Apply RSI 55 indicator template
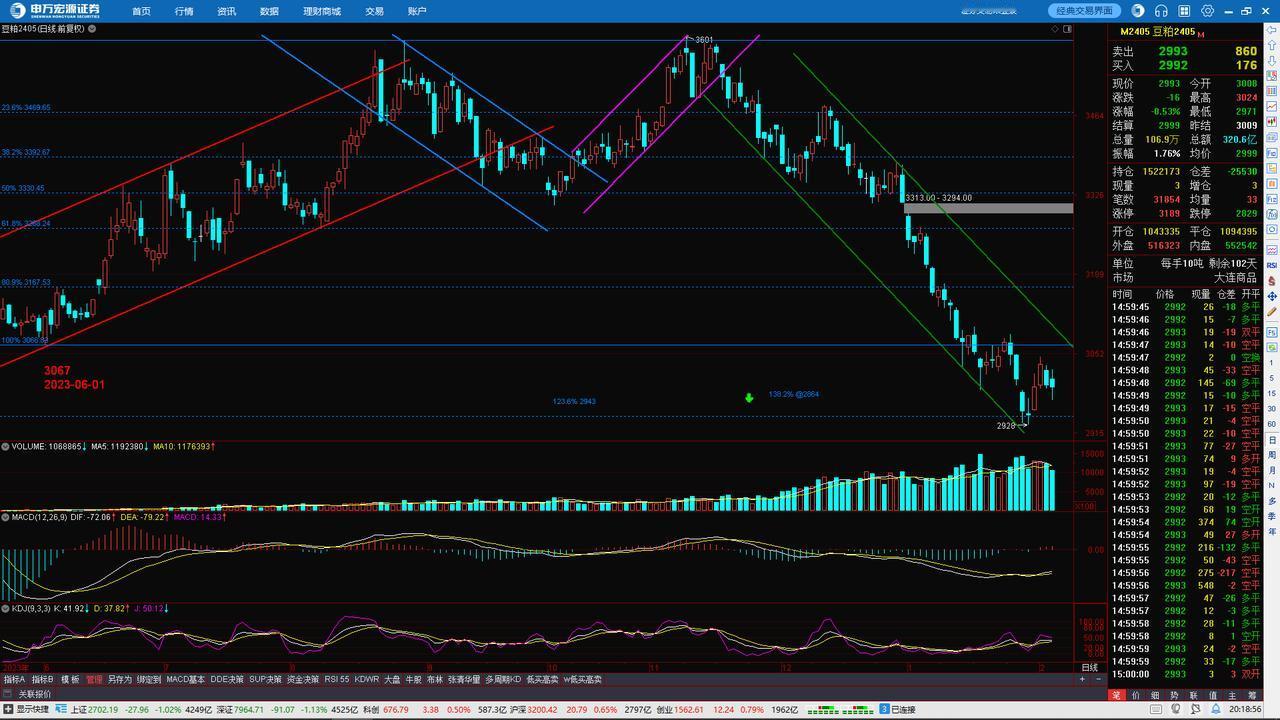1280x720 pixels. (337, 679)
